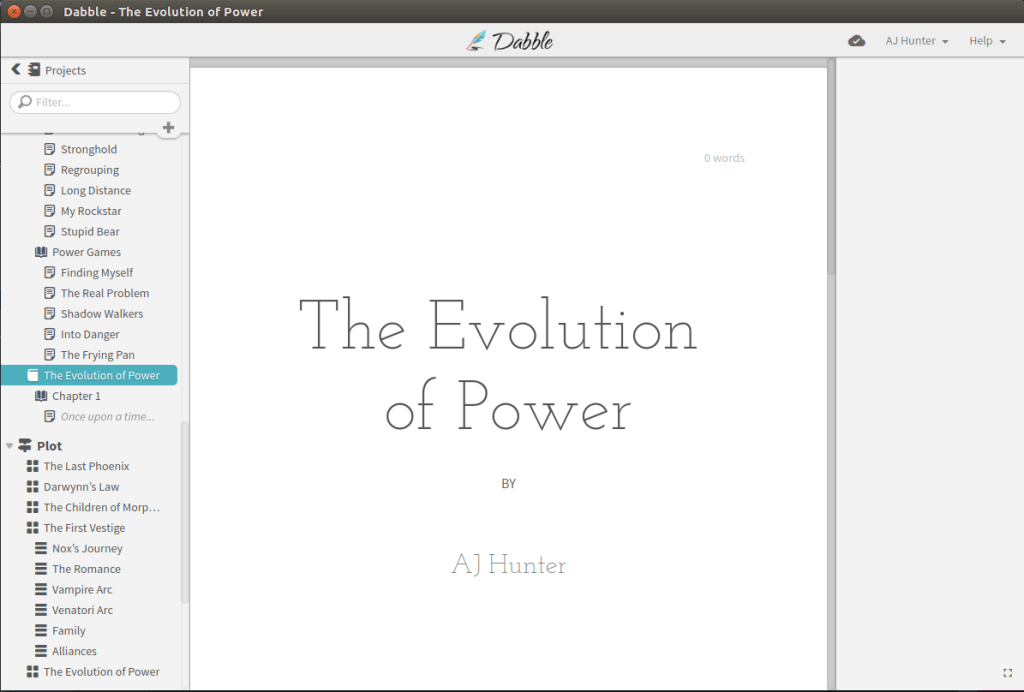Click the plus icon to add item
Image resolution: width=1024 pixels, height=692 pixels.
(x=168, y=128)
